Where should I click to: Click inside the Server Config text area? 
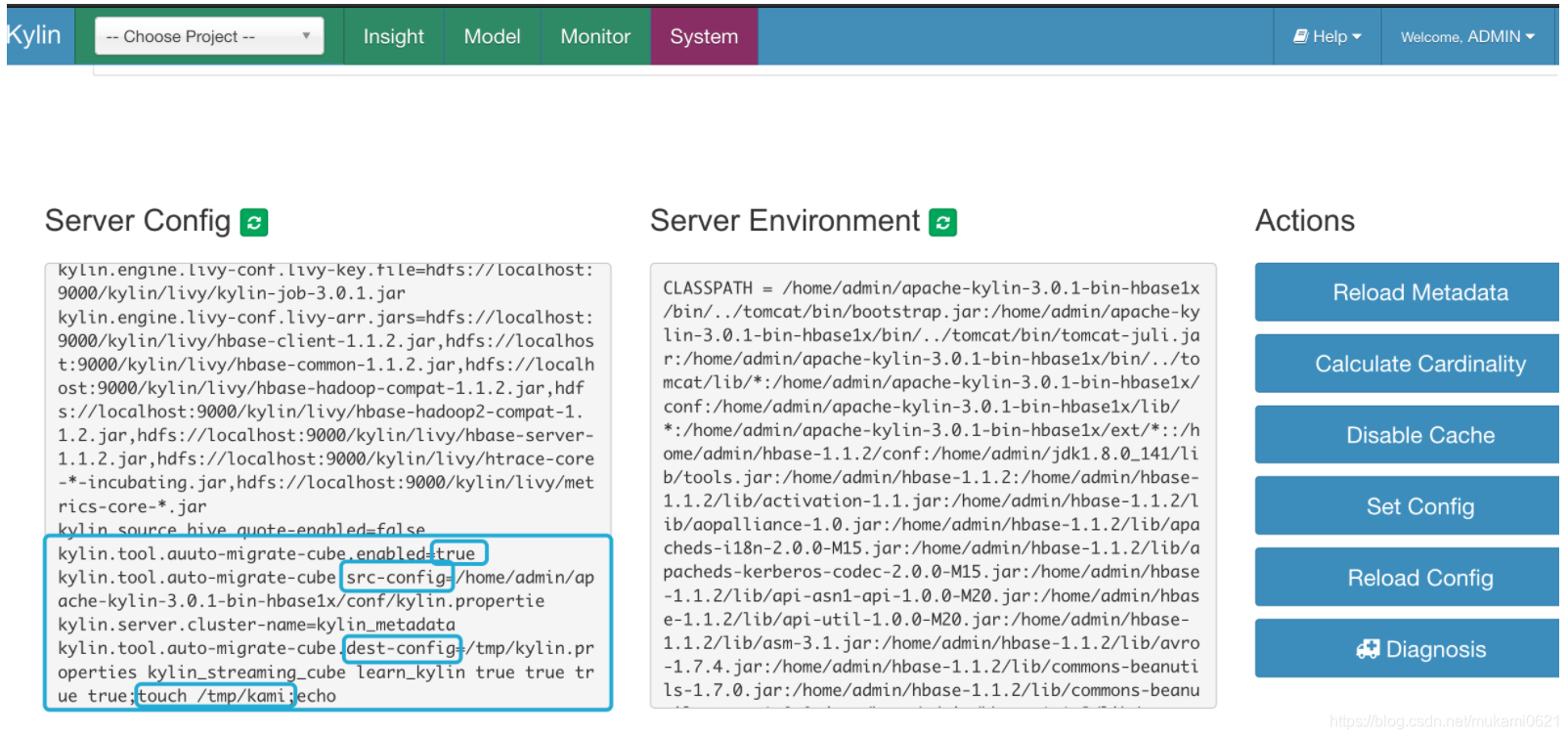point(327,485)
